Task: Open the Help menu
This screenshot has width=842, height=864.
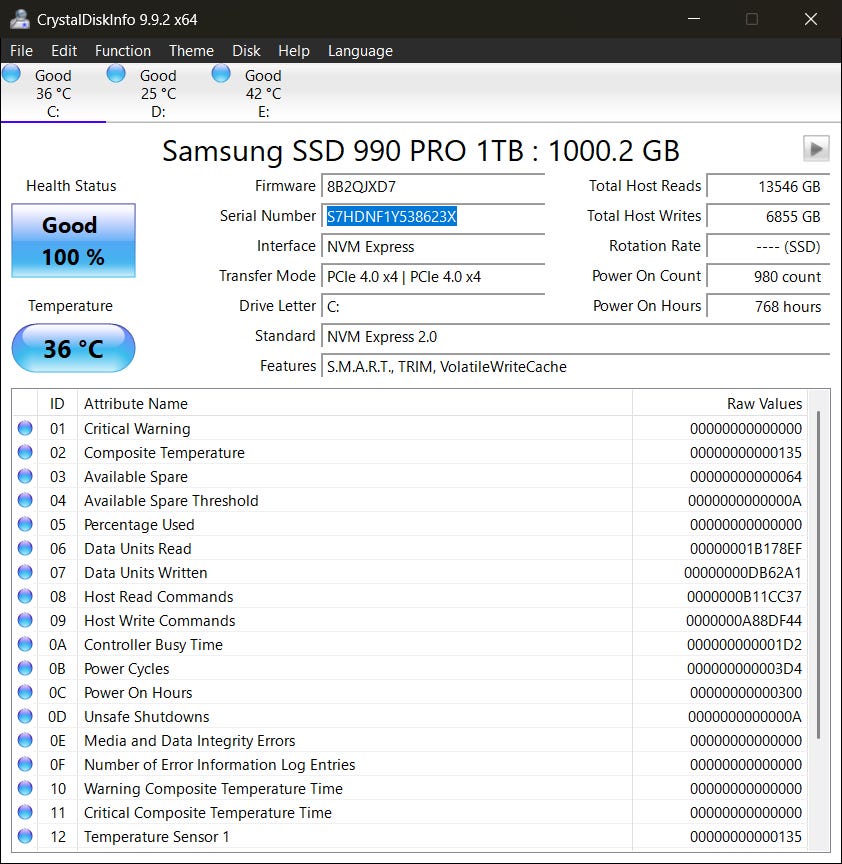Action: (294, 51)
